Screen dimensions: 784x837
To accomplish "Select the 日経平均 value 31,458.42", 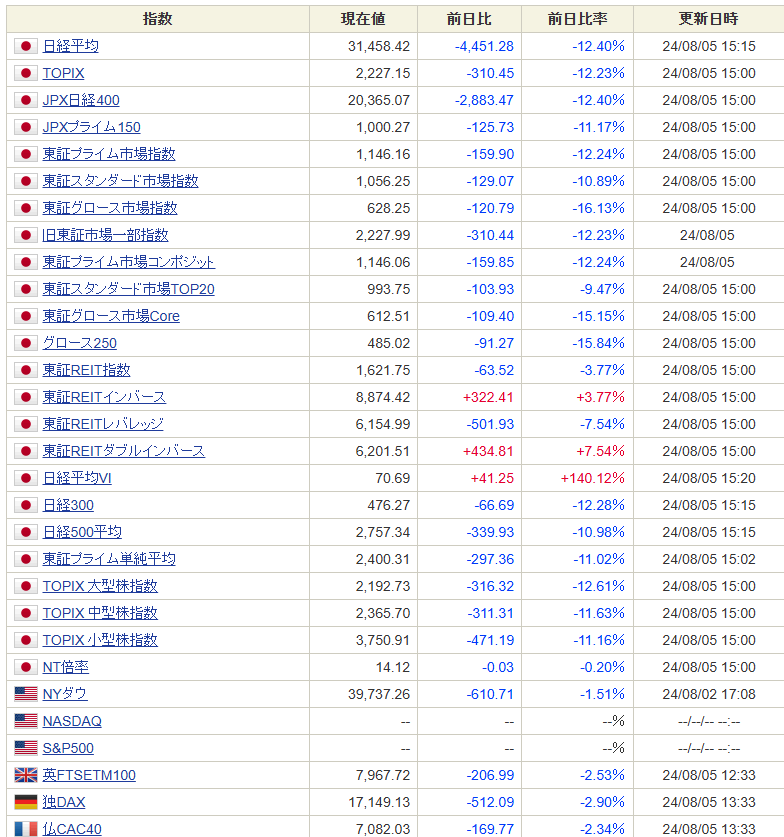I will pos(379,46).
